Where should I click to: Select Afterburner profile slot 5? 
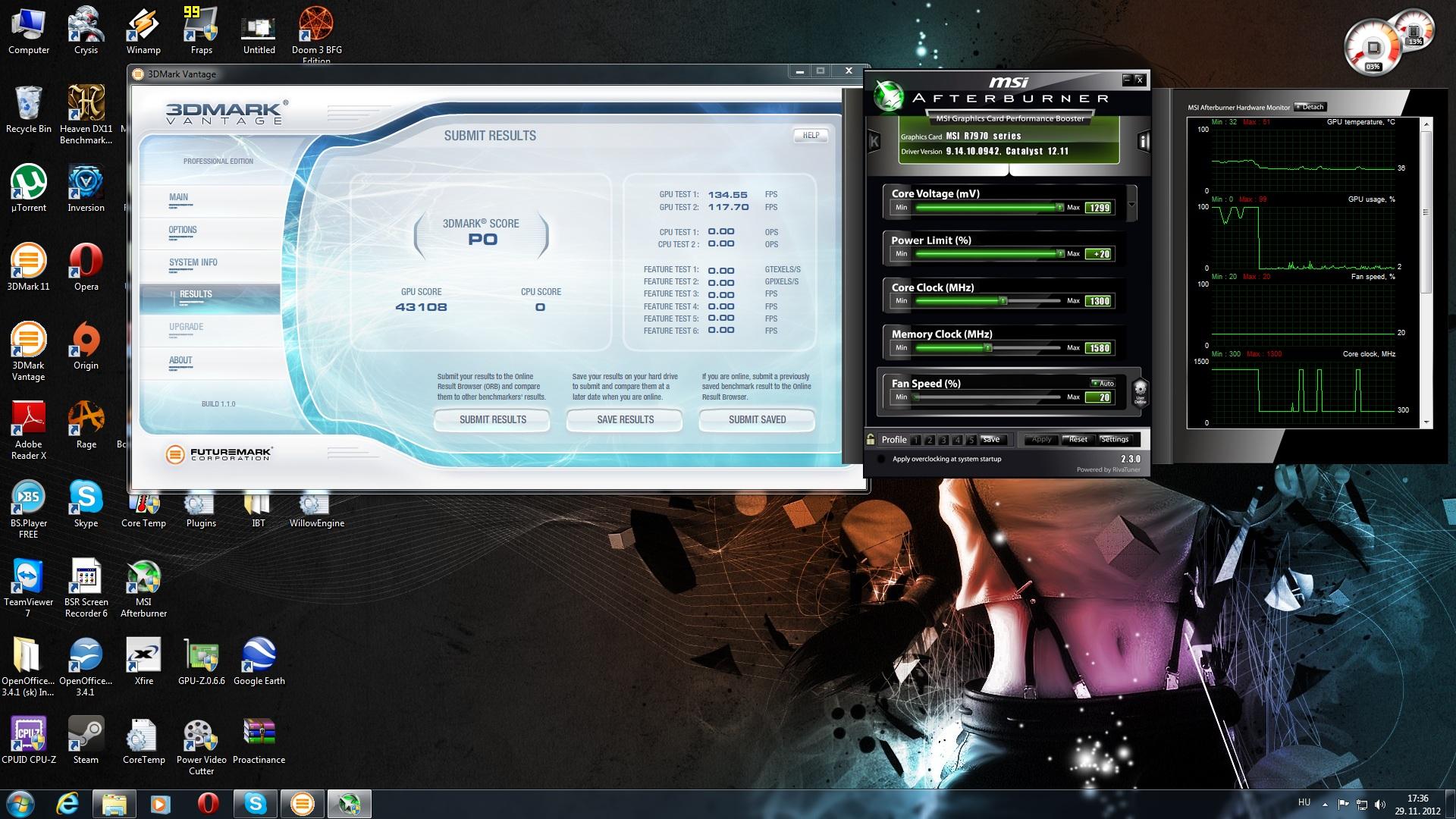point(971,440)
